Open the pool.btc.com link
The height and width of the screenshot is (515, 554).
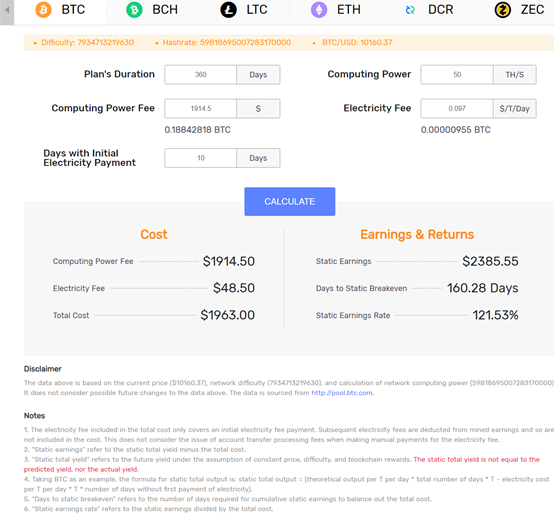coord(342,393)
